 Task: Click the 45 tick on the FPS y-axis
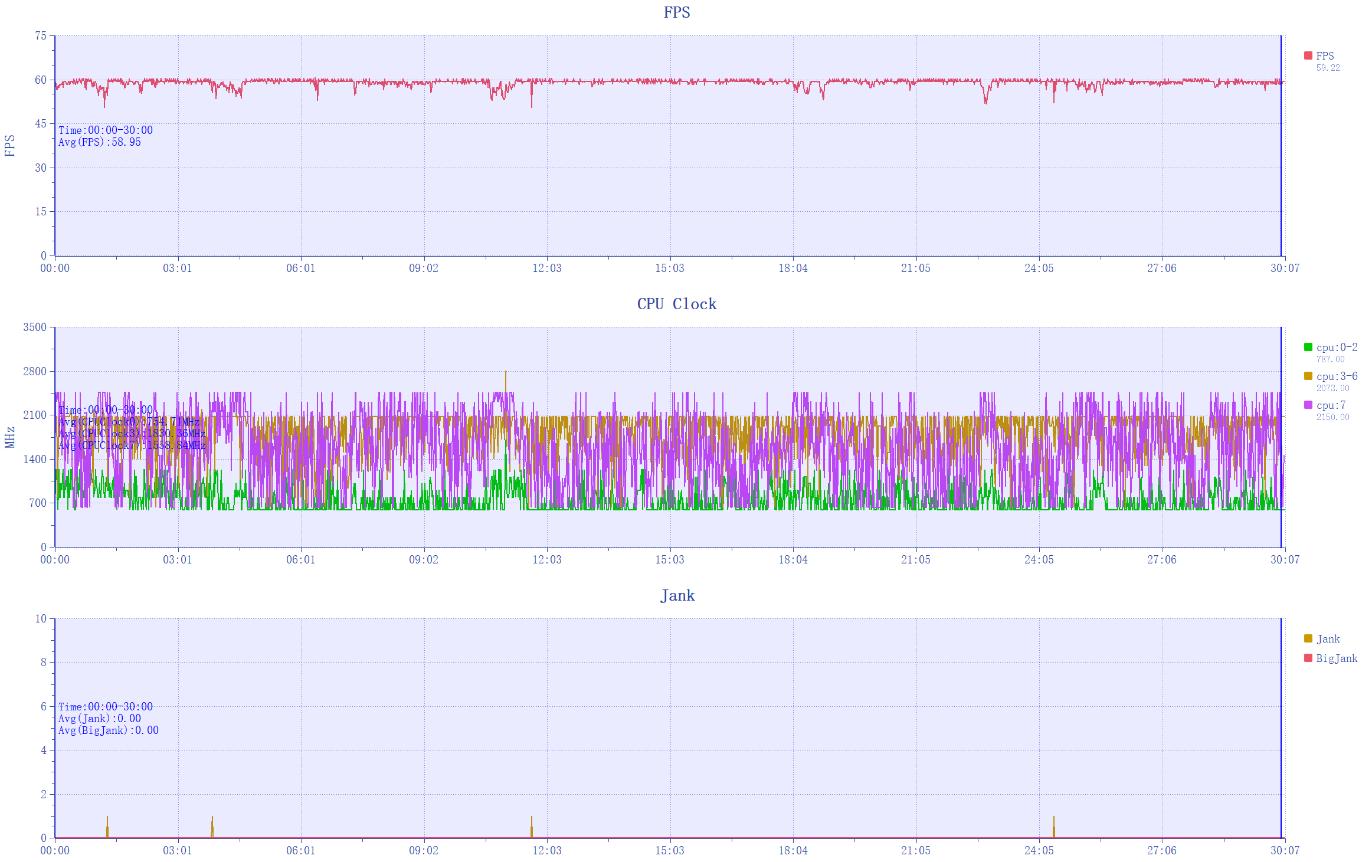pyautogui.click(x=40, y=123)
